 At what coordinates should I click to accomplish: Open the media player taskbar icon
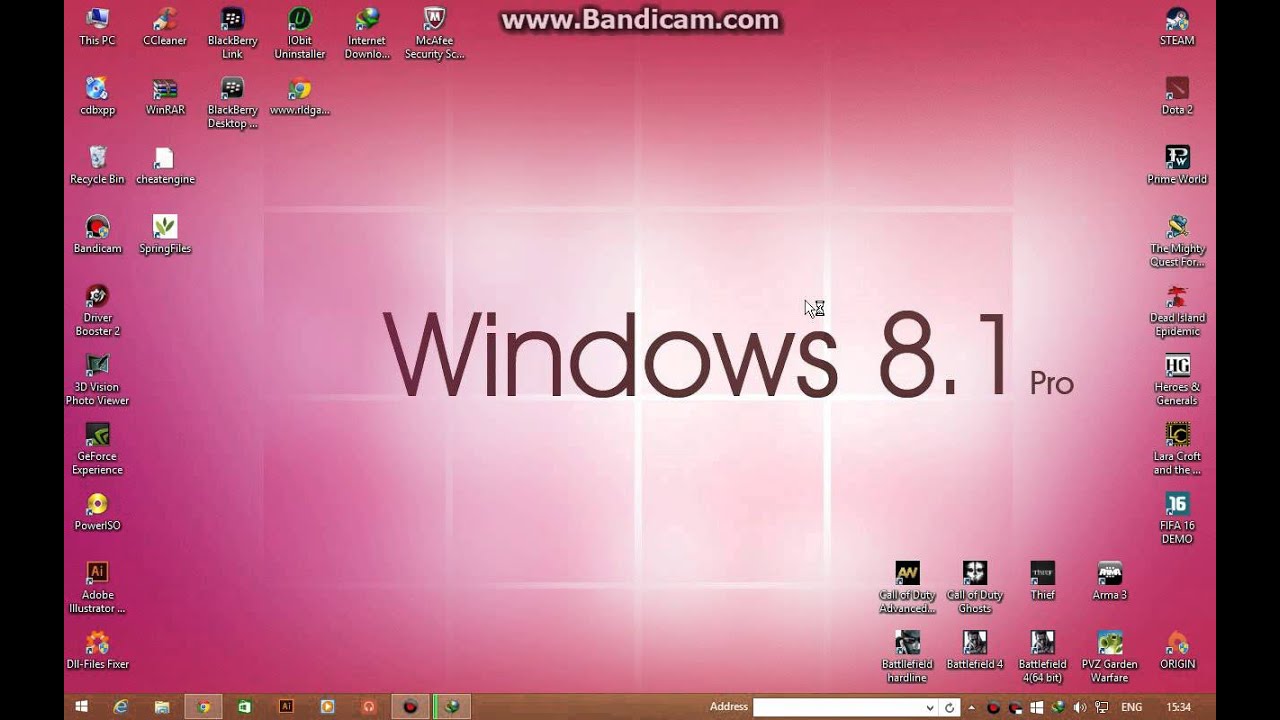tap(327, 707)
